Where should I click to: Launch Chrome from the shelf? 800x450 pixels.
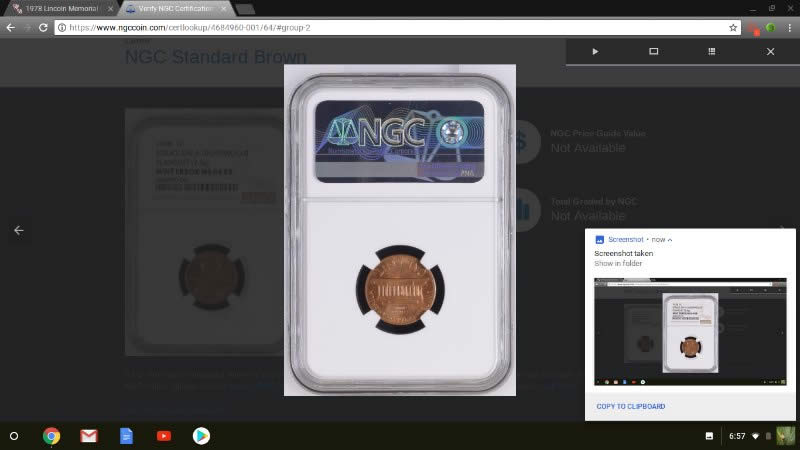(x=51, y=436)
